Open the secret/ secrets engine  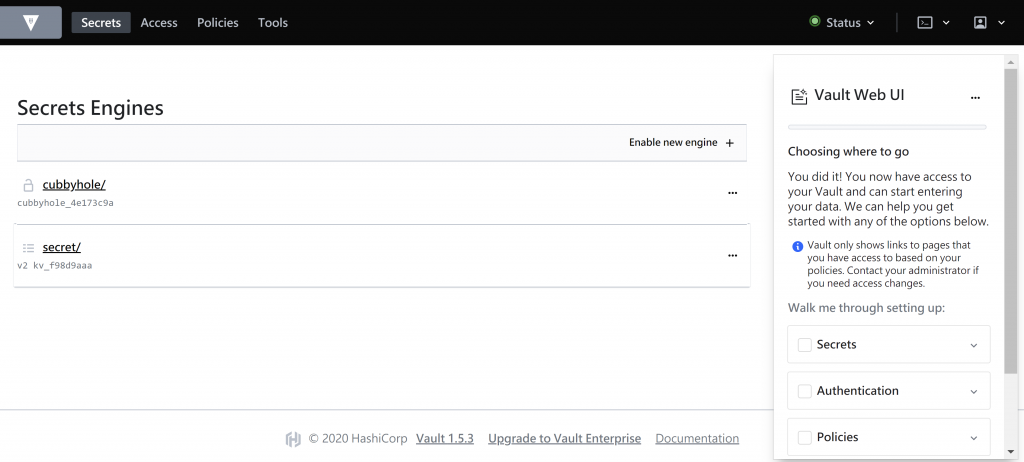tap(61, 247)
